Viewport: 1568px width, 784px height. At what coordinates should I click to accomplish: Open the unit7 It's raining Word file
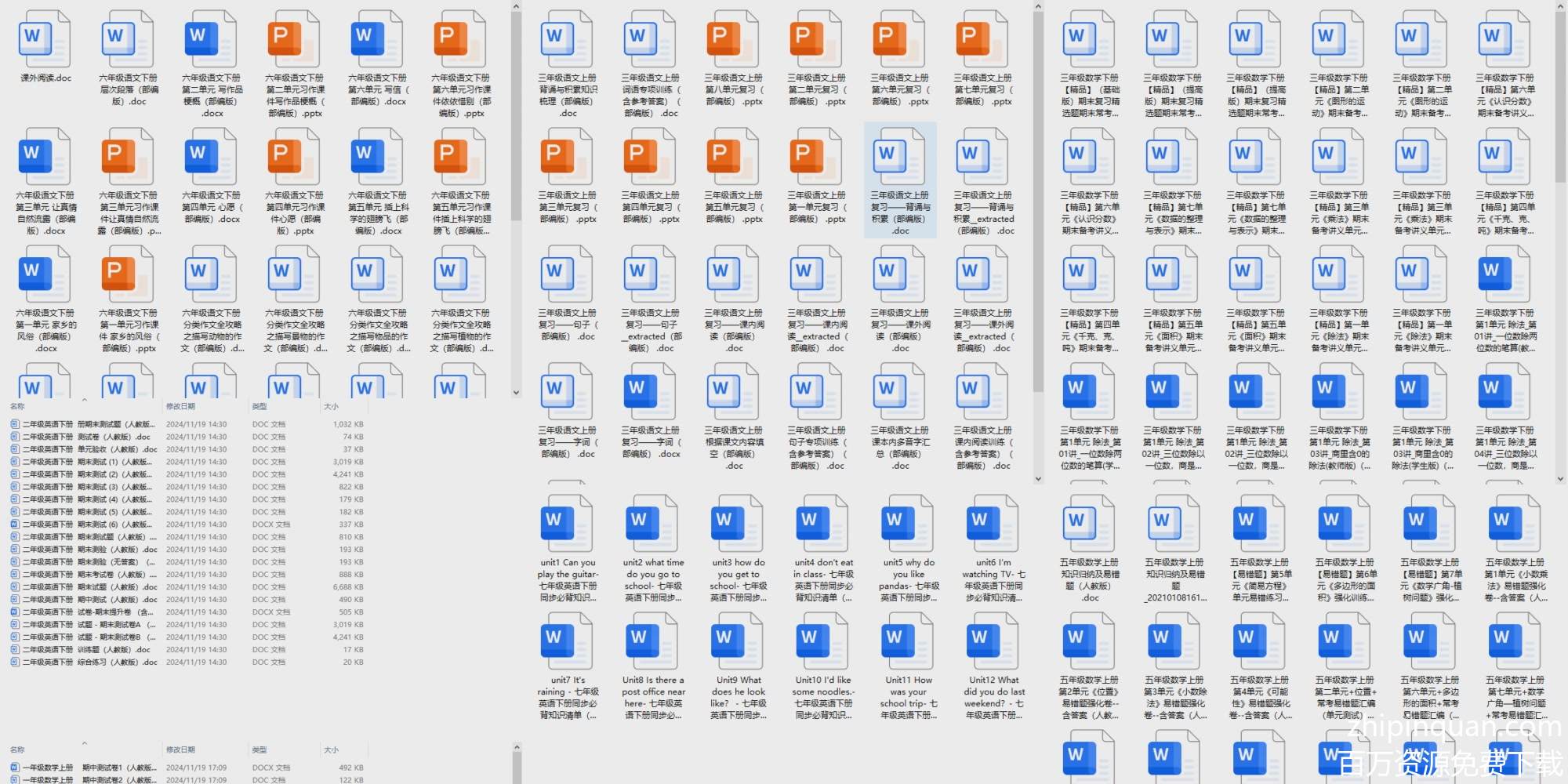[568, 641]
